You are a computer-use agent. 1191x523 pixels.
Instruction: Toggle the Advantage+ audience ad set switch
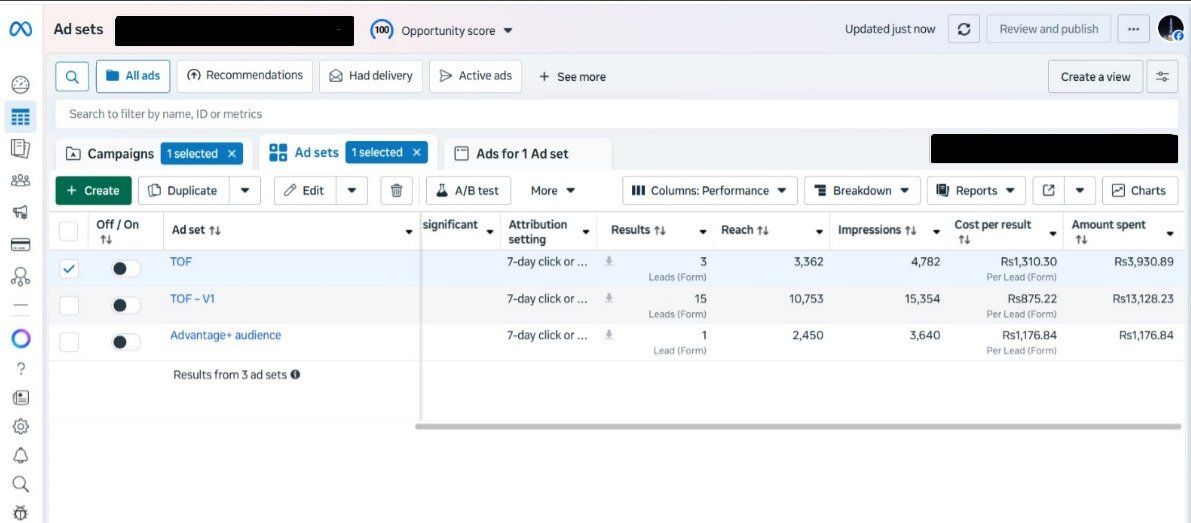(x=125, y=342)
